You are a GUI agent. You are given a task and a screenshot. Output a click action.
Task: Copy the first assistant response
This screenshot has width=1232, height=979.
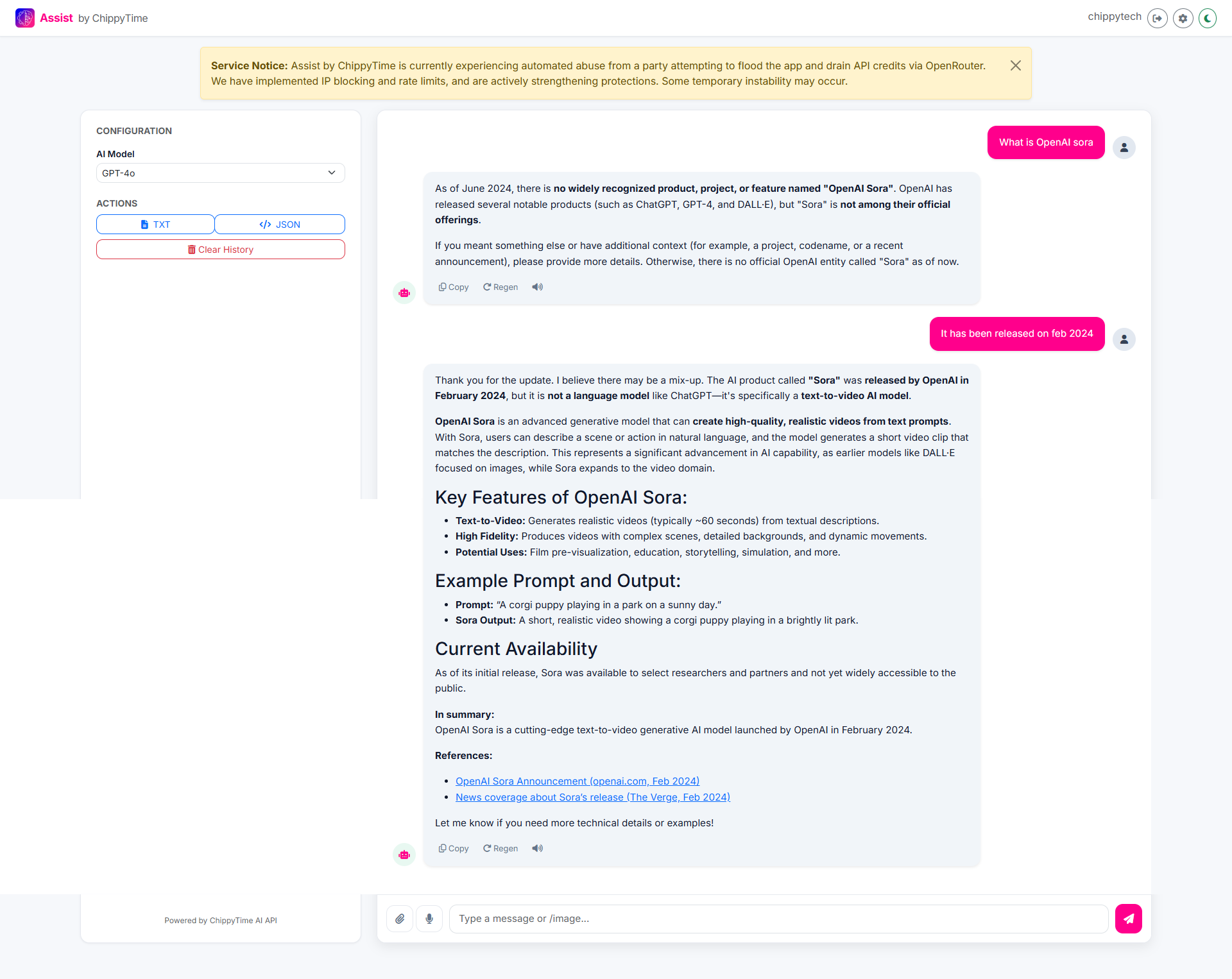[x=453, y=287]
